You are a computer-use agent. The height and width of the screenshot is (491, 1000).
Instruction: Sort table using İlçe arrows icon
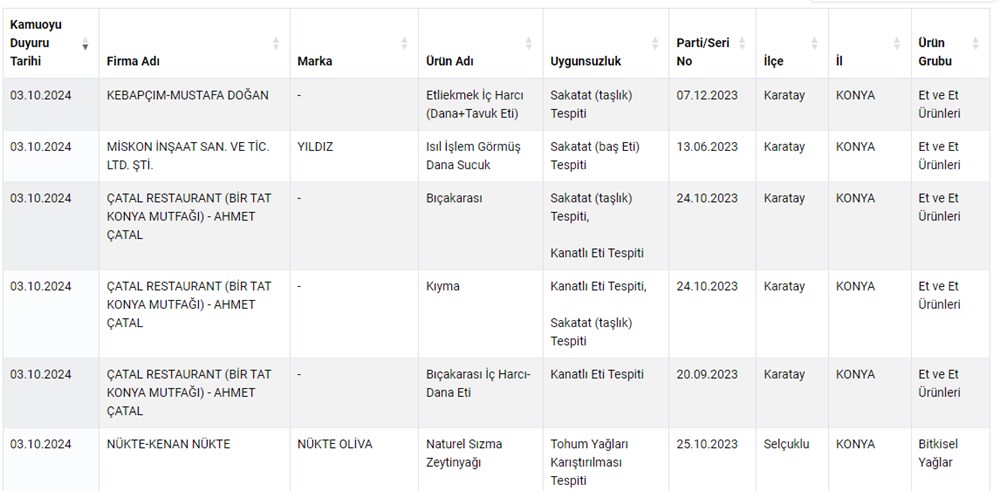814,44
